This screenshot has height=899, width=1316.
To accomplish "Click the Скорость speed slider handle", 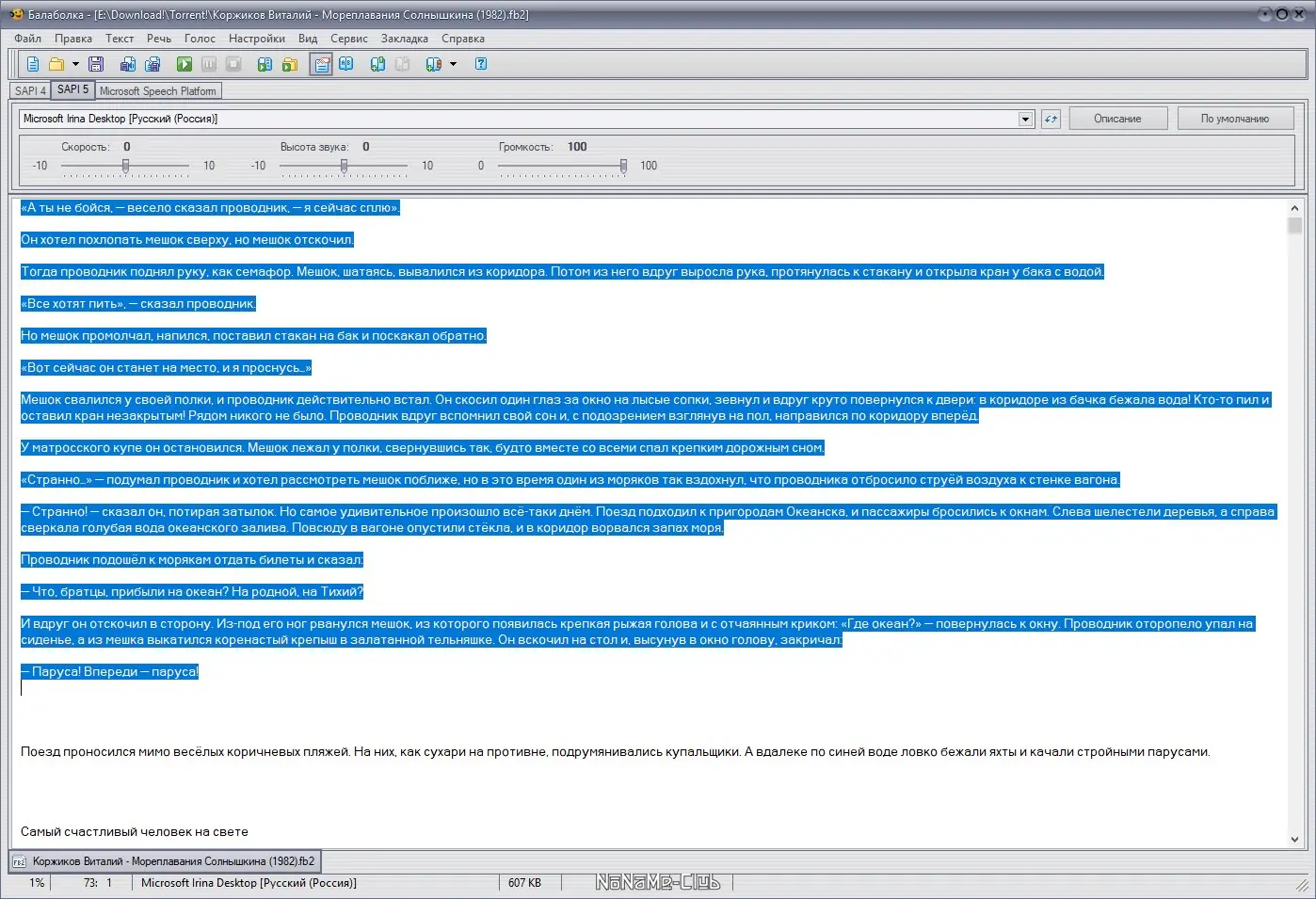I will 125,166.
